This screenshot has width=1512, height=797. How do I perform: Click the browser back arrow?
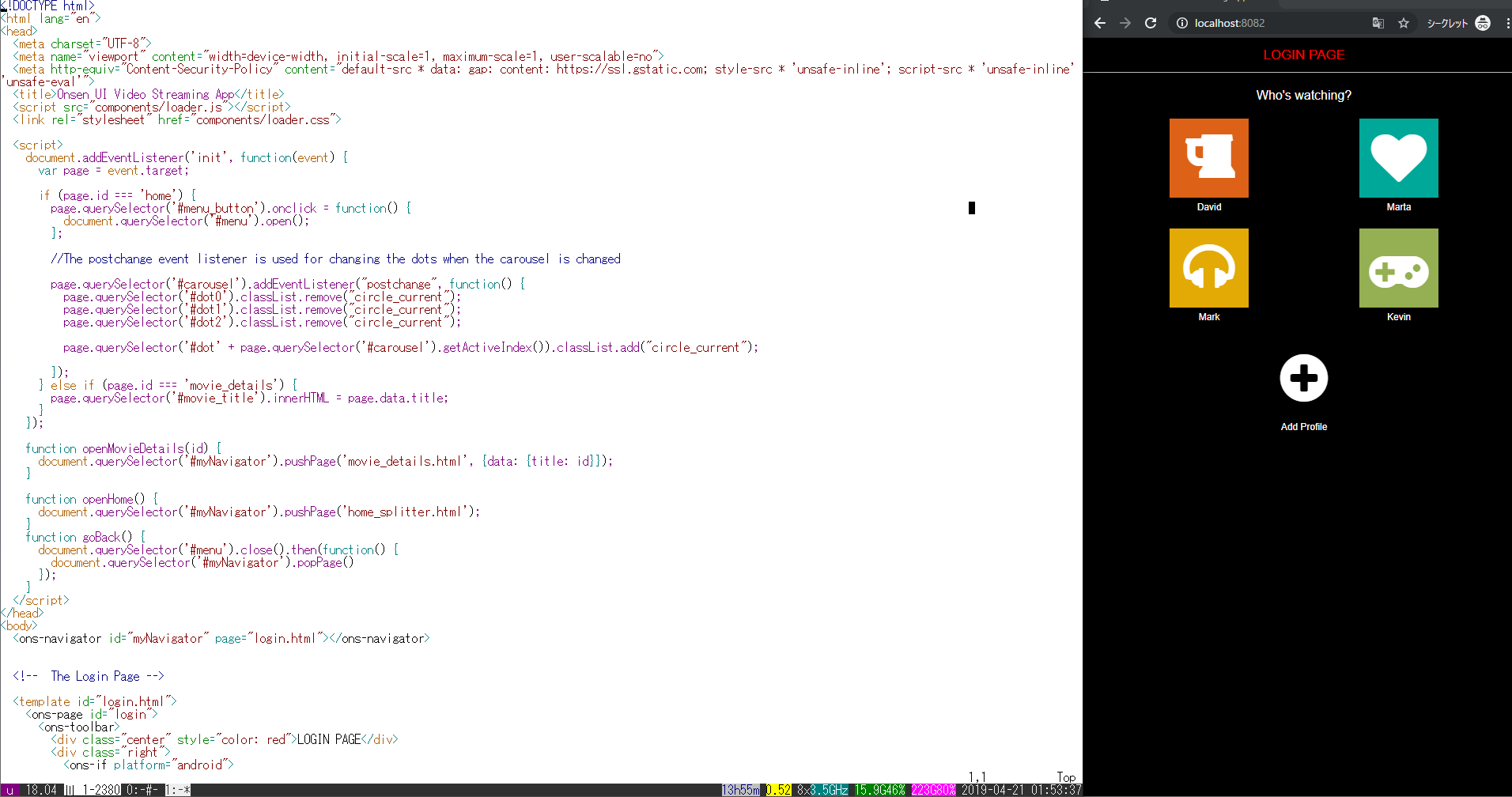1100,23
